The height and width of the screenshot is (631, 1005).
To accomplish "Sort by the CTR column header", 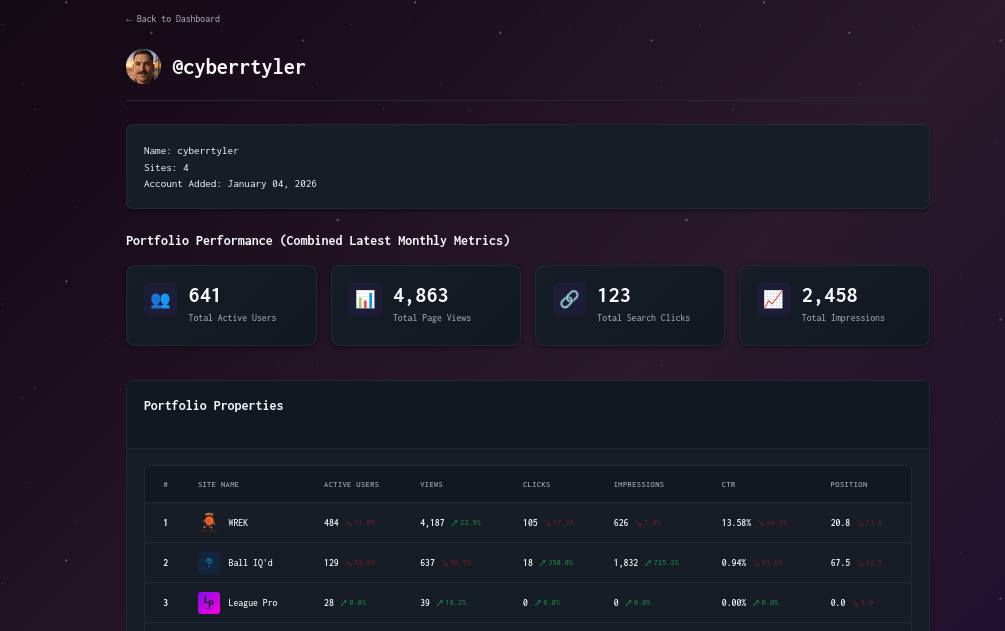I will [728, 484].
